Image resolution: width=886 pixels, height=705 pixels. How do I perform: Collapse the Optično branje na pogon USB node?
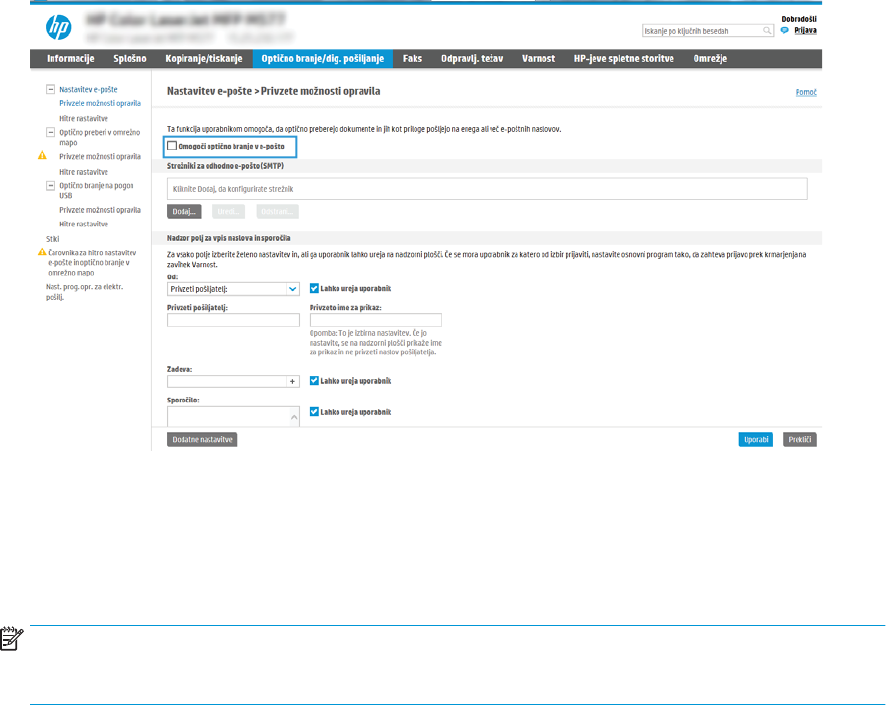tap(50, 185)
